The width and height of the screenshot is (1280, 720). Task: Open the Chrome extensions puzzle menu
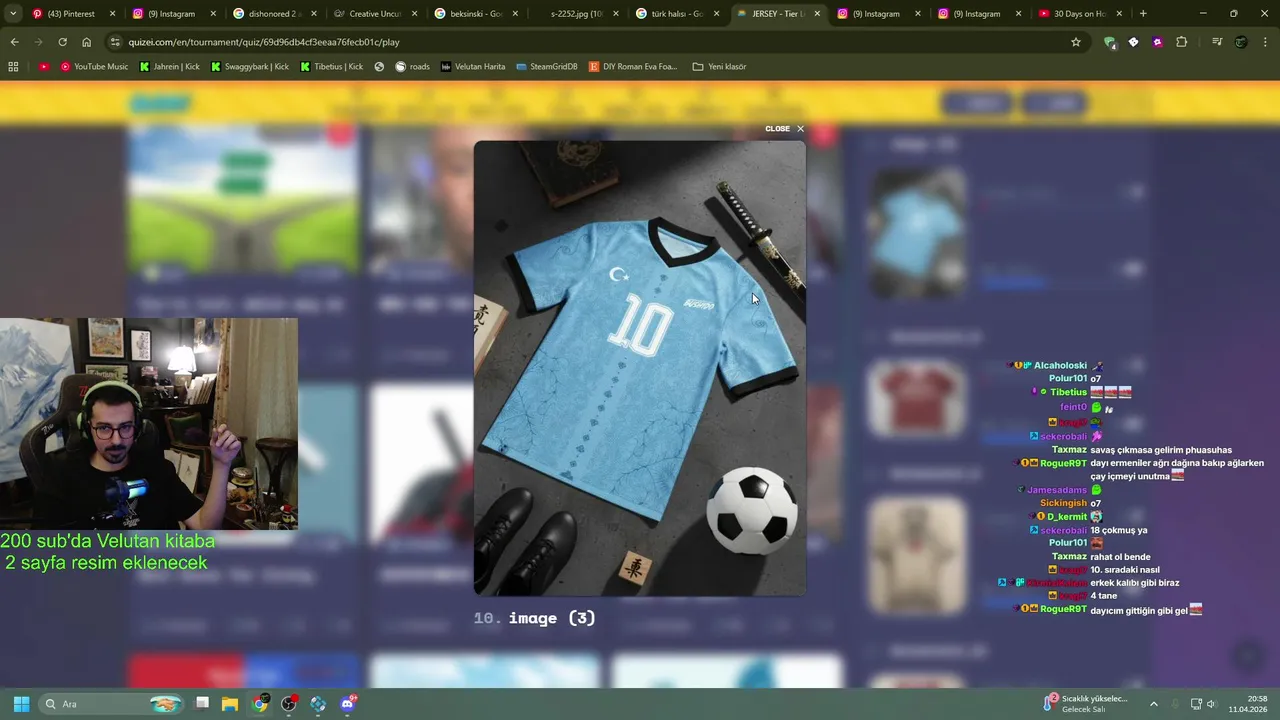[x=1182, y=42]
